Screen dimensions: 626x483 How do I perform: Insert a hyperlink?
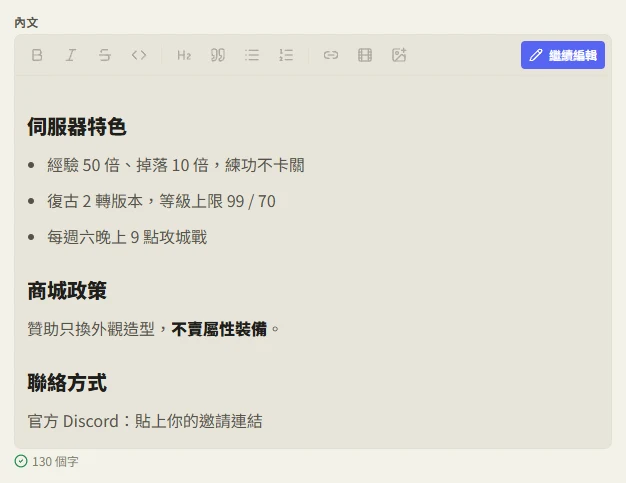coord(331,55)
